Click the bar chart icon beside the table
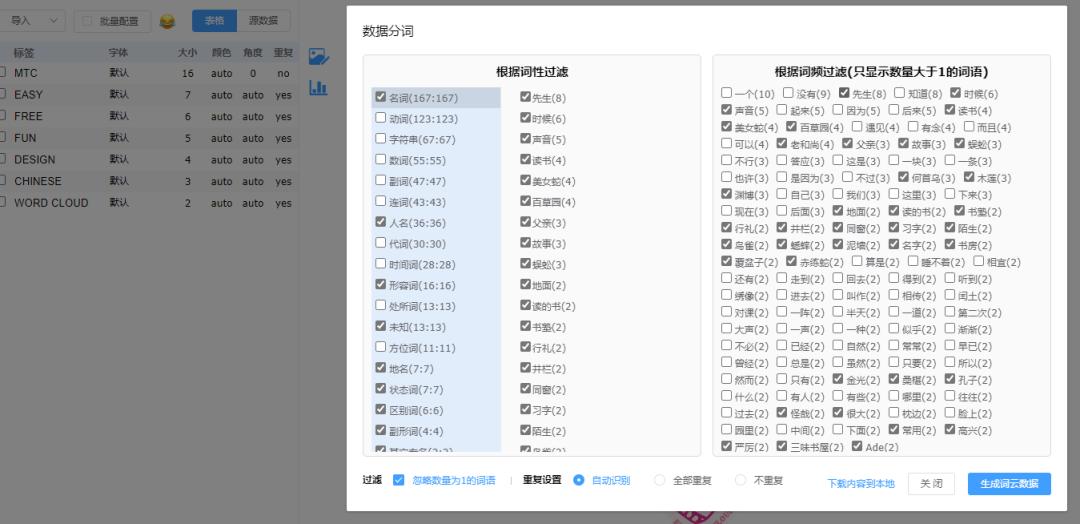Viewport: 1080px width, 524px height. [x=318, y=87]
